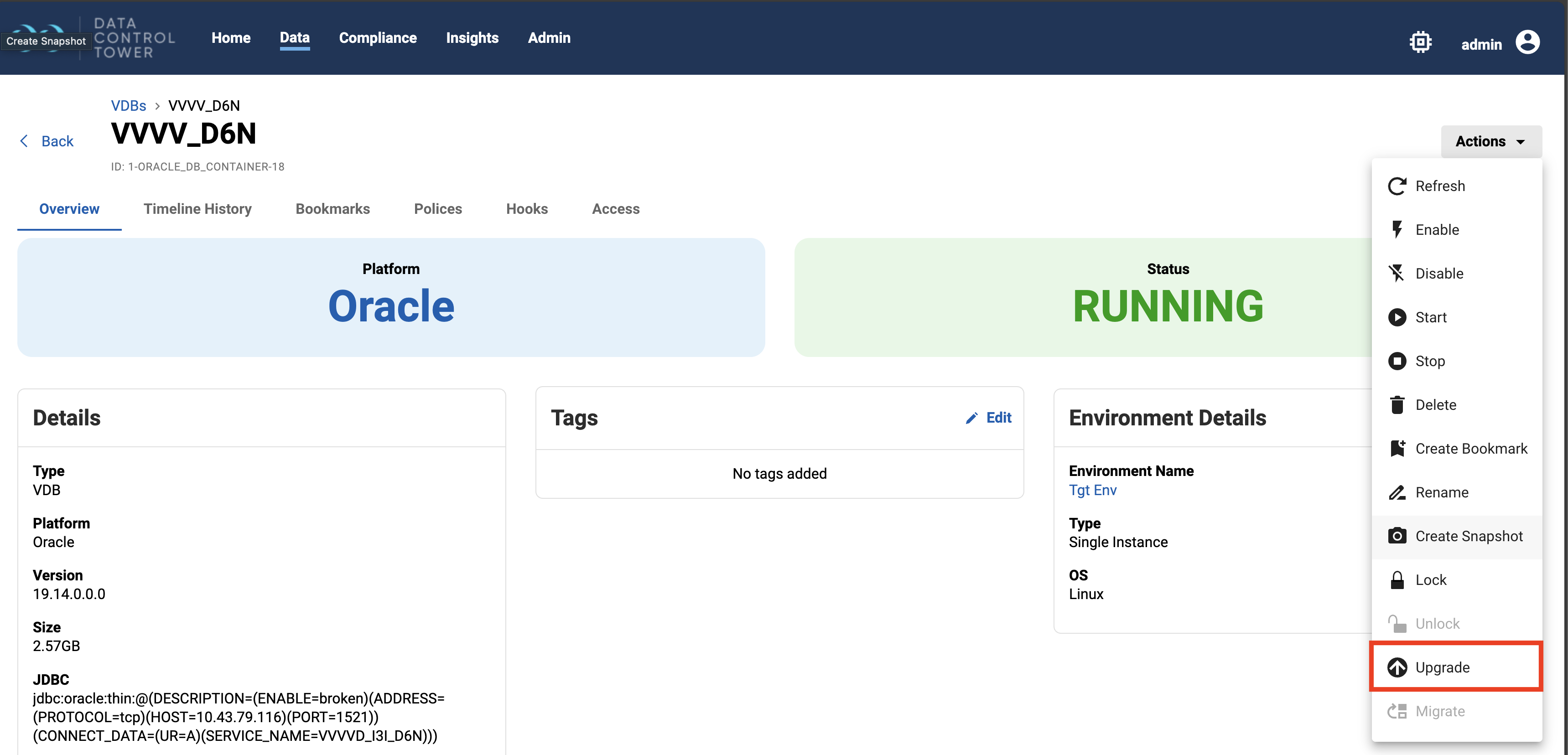Click the Upgrade arrow icon
Image resolution: width=1568 pixels, height=755 pixels.
1397,667
